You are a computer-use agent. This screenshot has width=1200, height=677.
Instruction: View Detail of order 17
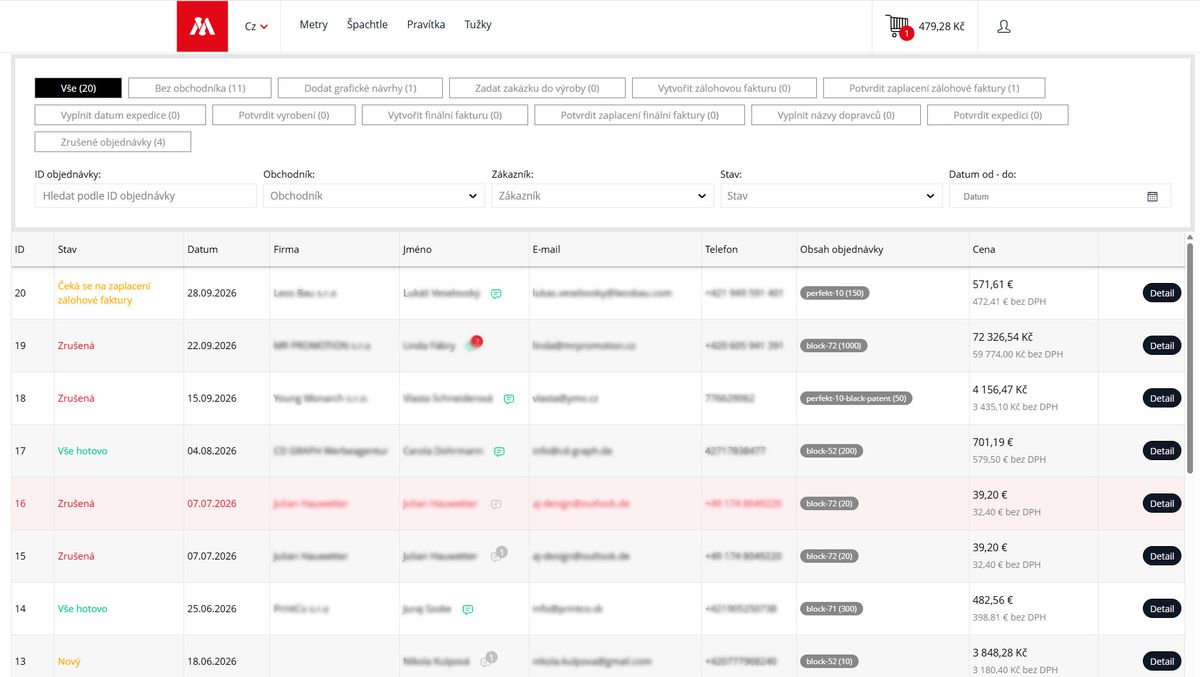pyautogui.click(x=1162, y=451)
